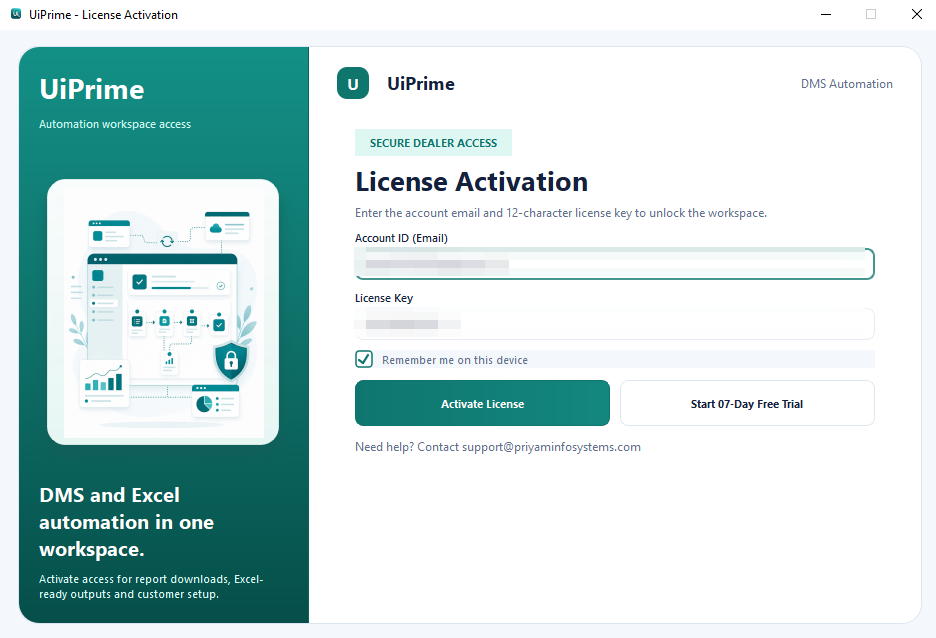Click the workflow illustration image on left panel
This screenshot has width=936, height=638.
click(163, 312)
